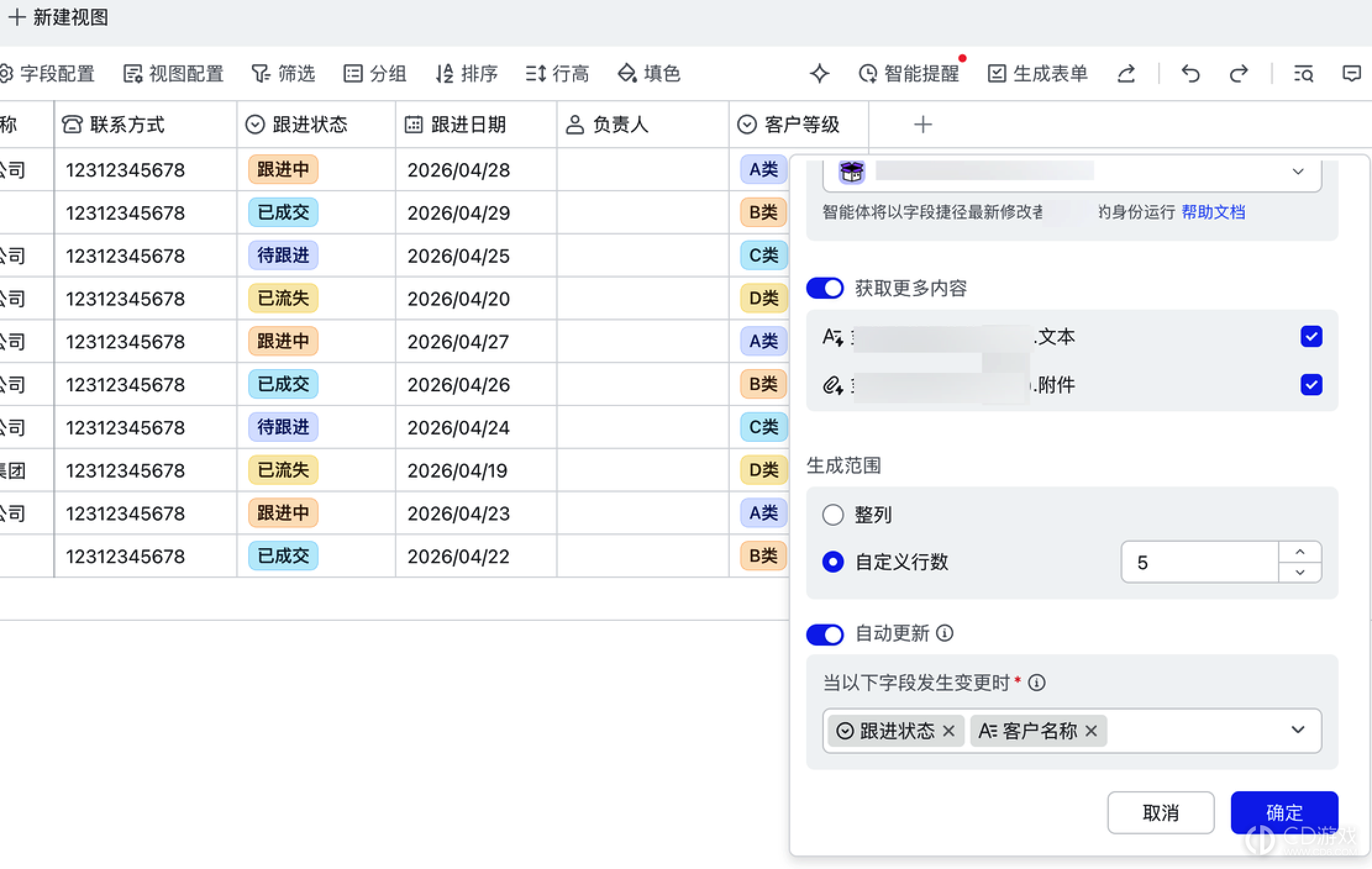
Task: Open 智能提醒 smart reminders
Action: pyautogui.click(x=909, y=73)
